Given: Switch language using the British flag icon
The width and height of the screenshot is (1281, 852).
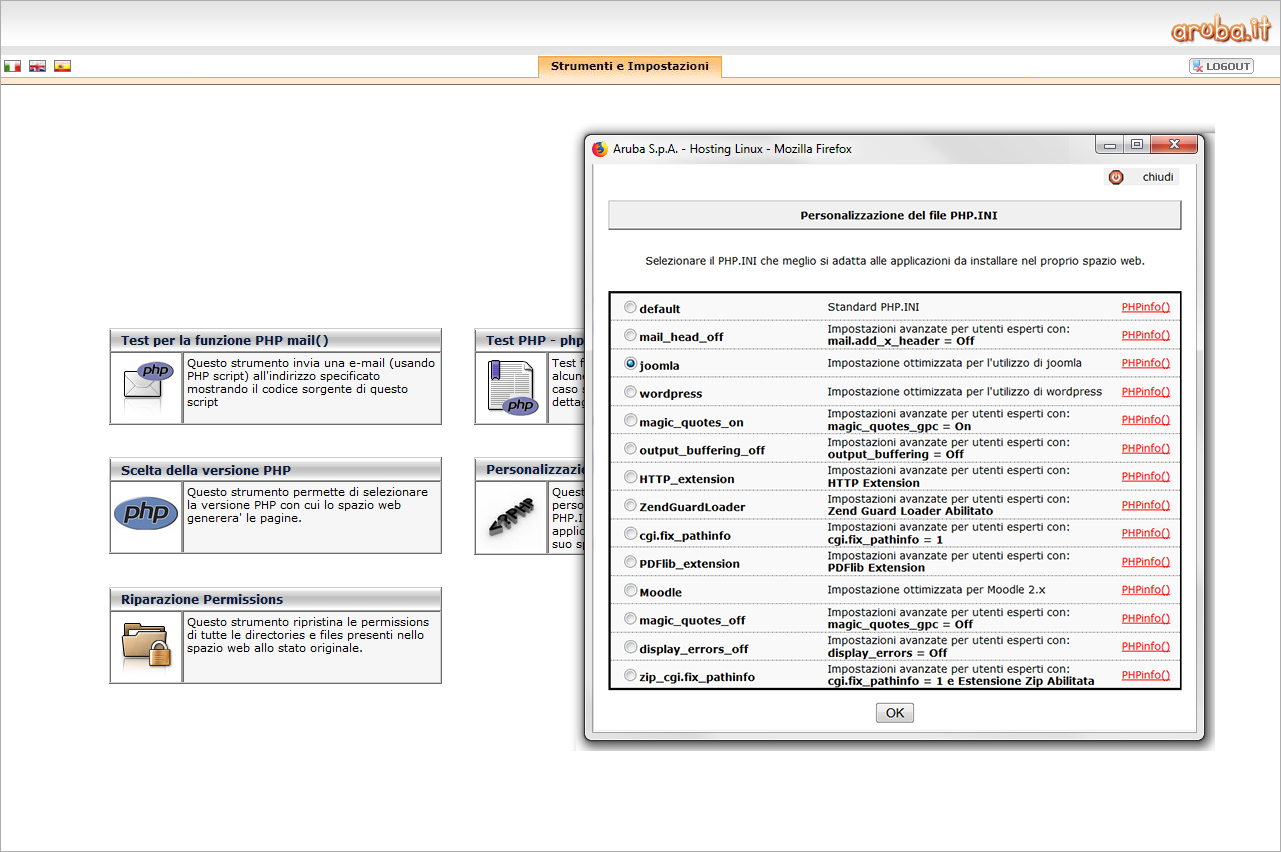Looking at the screenshot, I should [x=37, y=67].
